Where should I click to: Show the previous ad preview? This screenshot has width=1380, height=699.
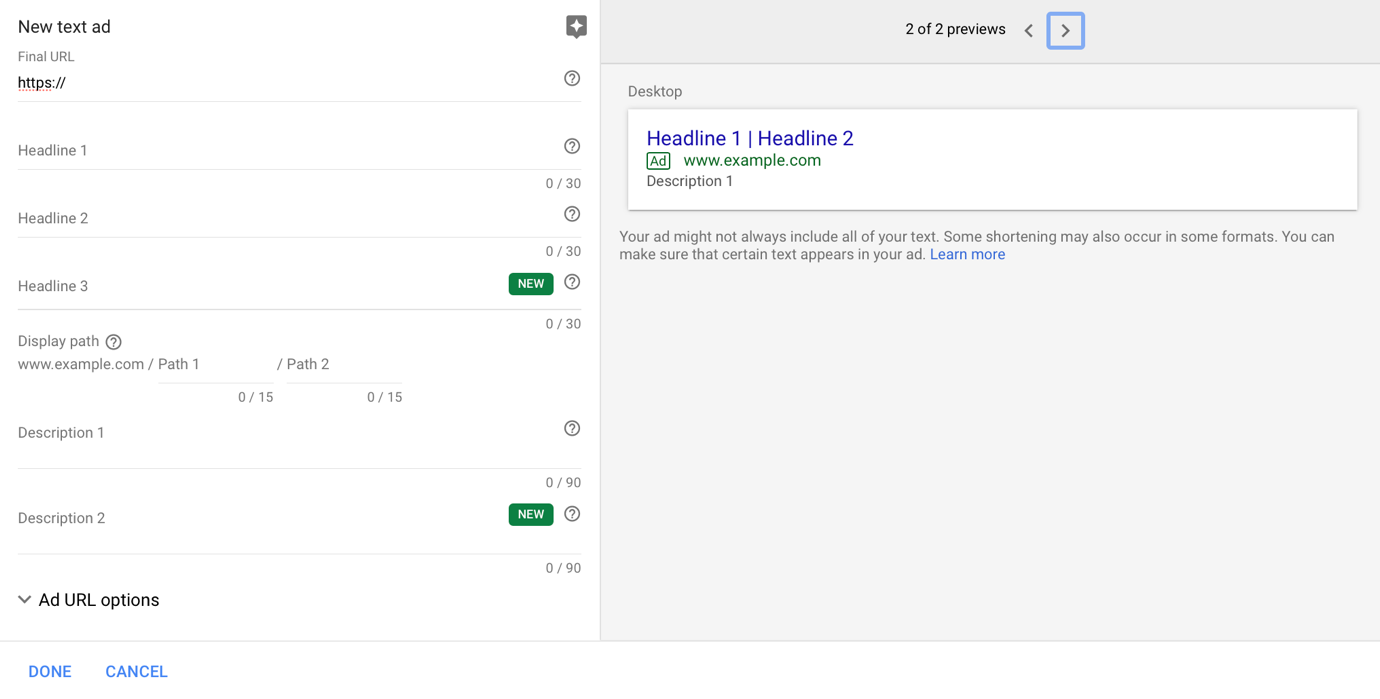click(x=1029, y=30)
